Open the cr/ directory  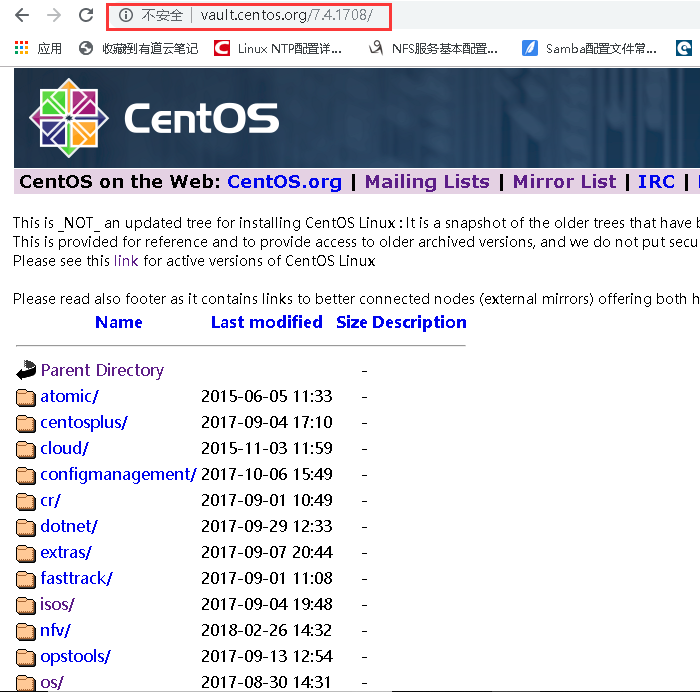[50, 500]
